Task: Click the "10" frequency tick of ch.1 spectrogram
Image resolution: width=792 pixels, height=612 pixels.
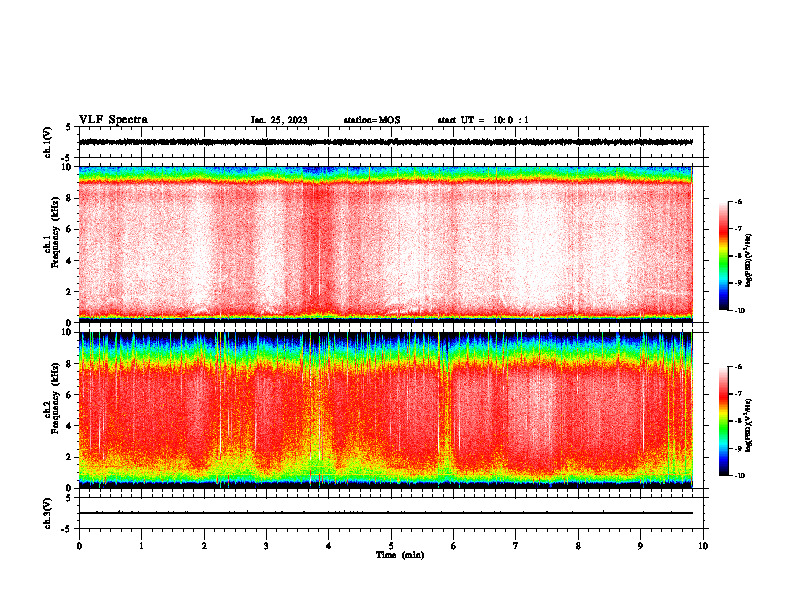Action: tap(67, 167)
